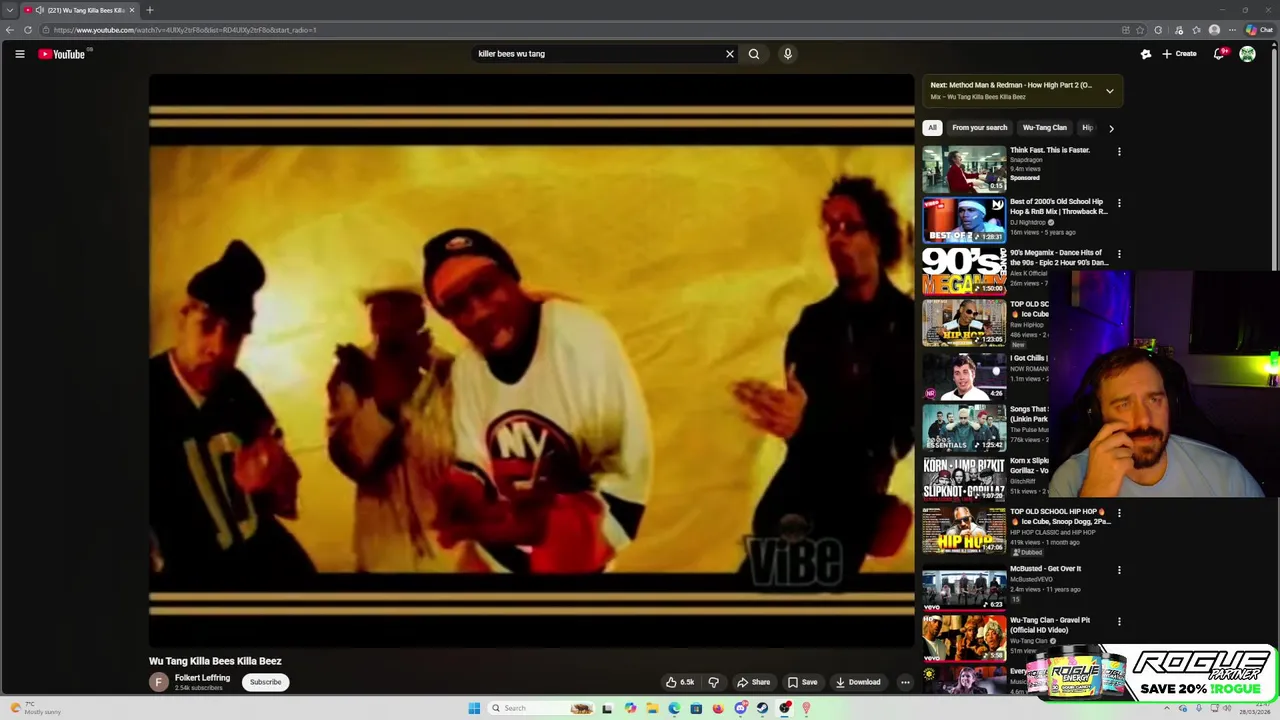The width and height of the screenshot is (1280, 720).
Task: Open options menu for 90's Megamix
Action: [1119, 255]
